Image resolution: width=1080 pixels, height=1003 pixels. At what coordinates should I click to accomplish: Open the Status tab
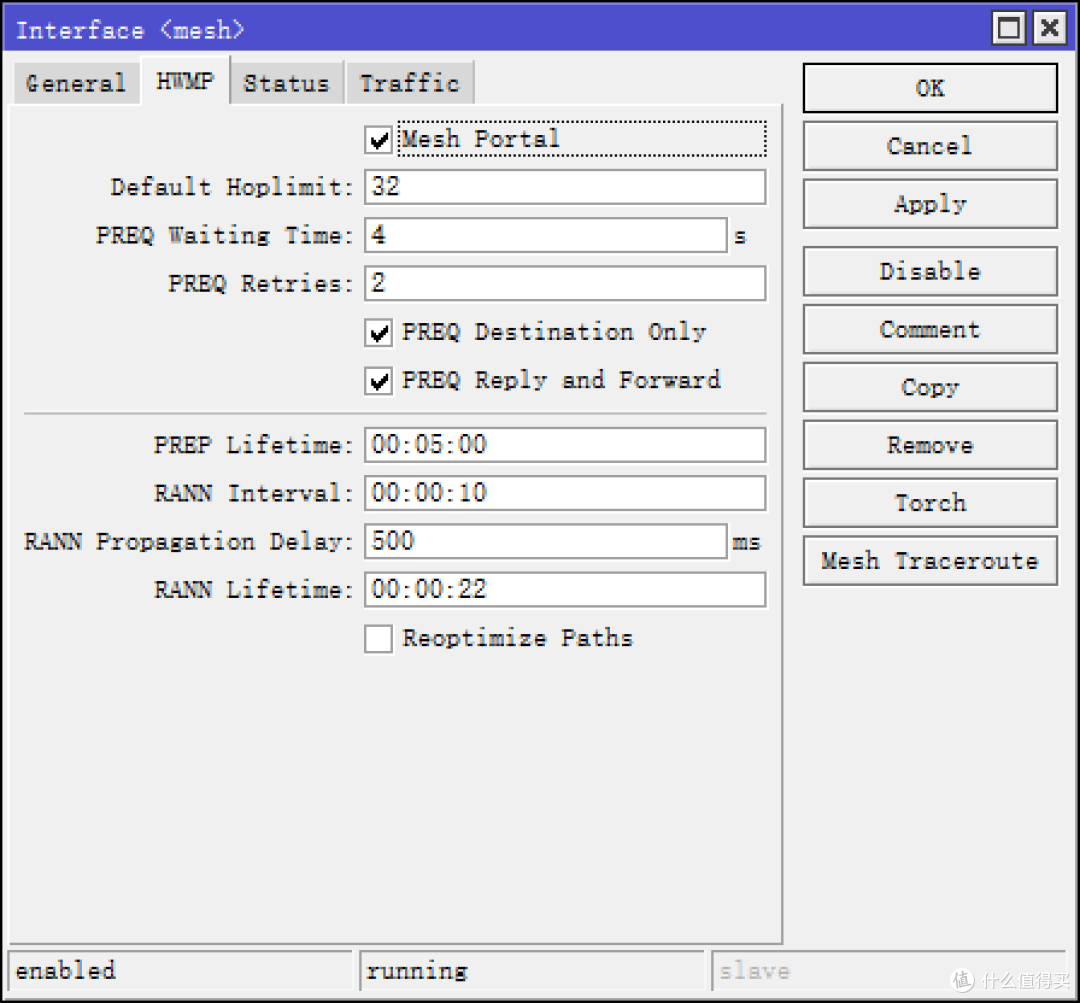286,83
